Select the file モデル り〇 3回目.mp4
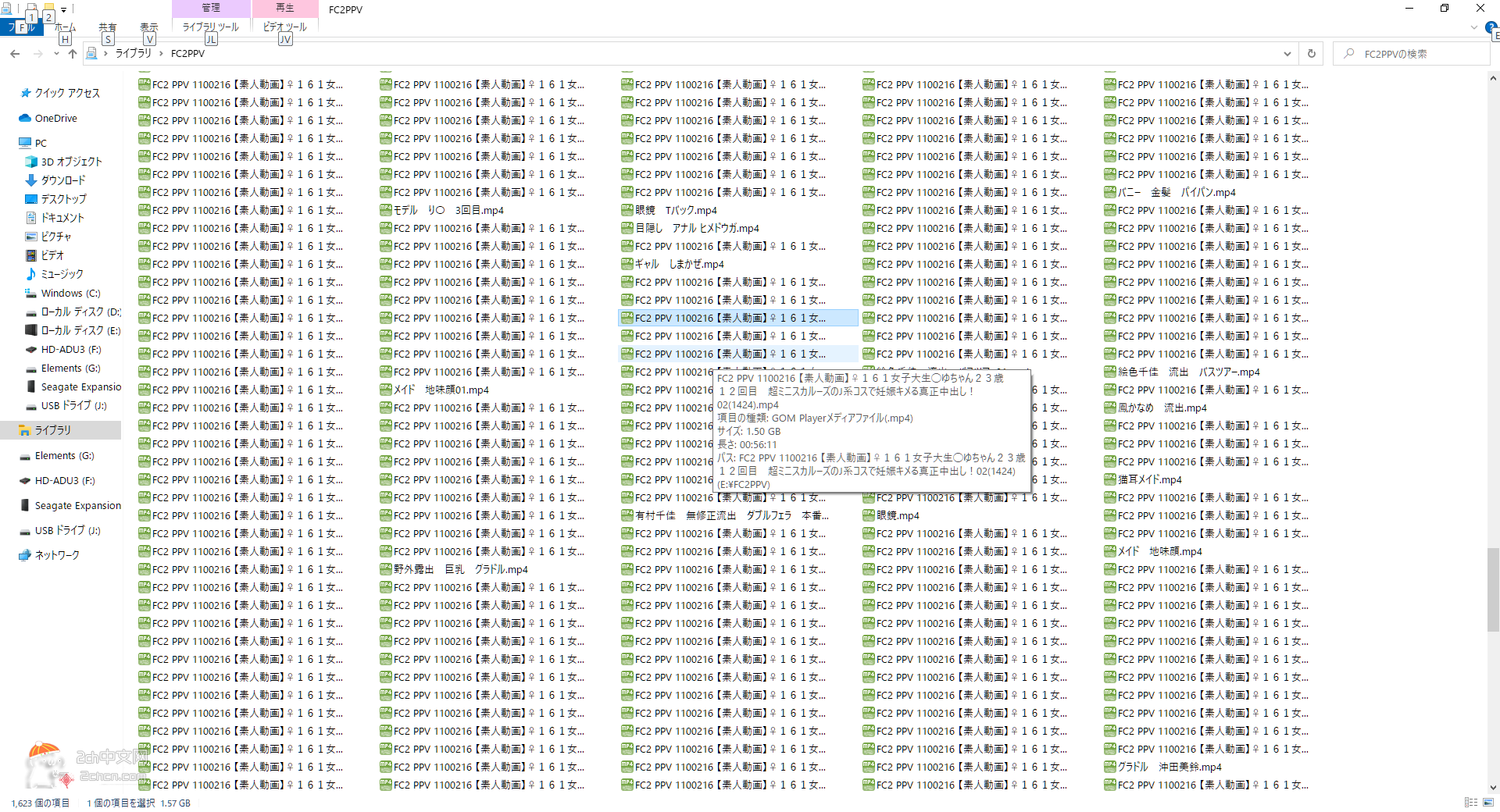Screen dimensions: 1500x812 pos(442,211)
